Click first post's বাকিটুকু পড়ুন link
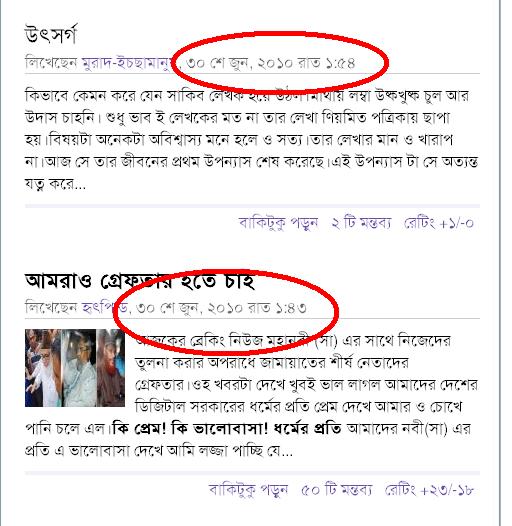 coord(278,223)
